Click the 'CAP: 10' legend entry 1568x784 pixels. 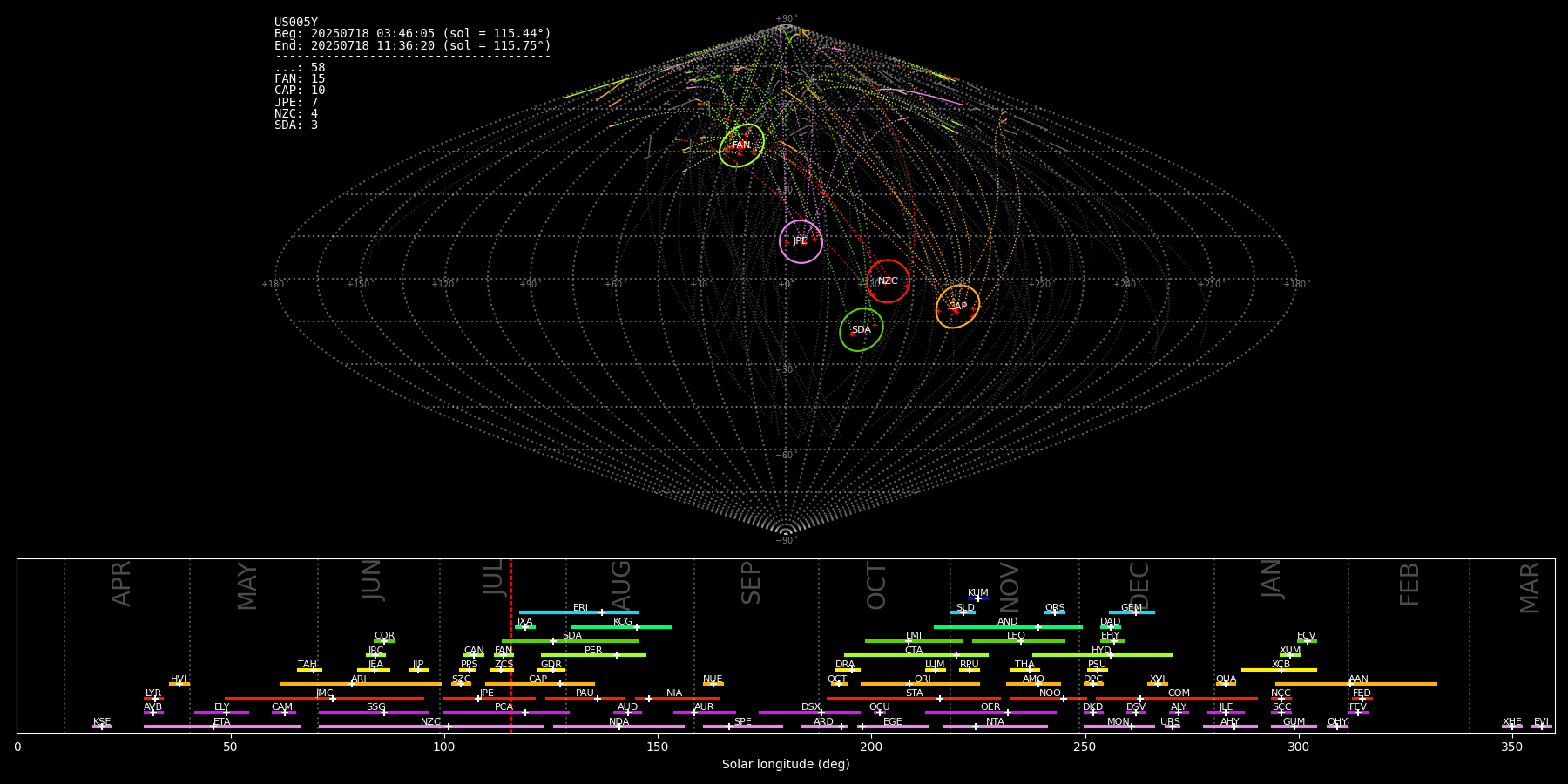coord(300,90)
